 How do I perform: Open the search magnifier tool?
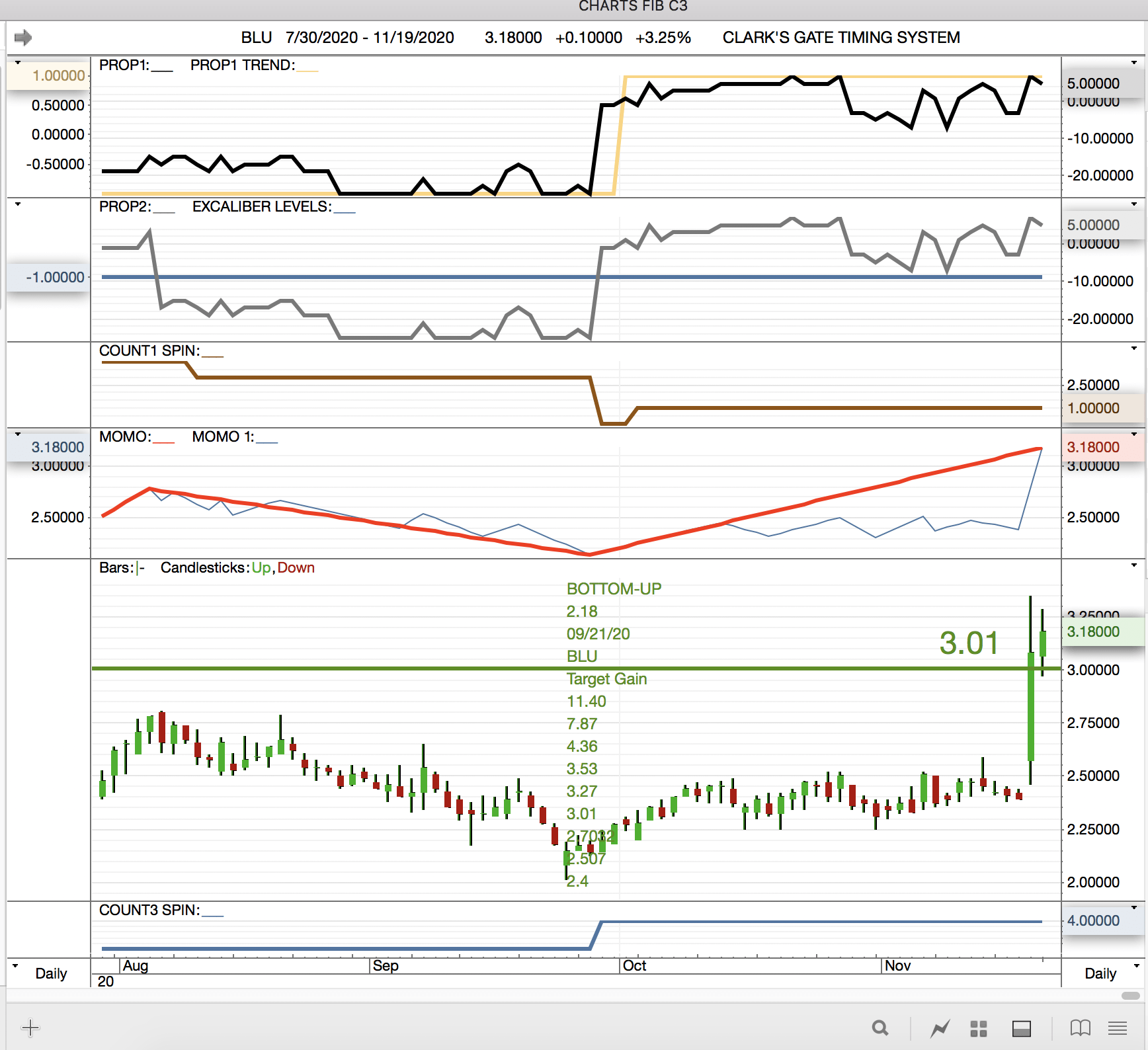880,1028
